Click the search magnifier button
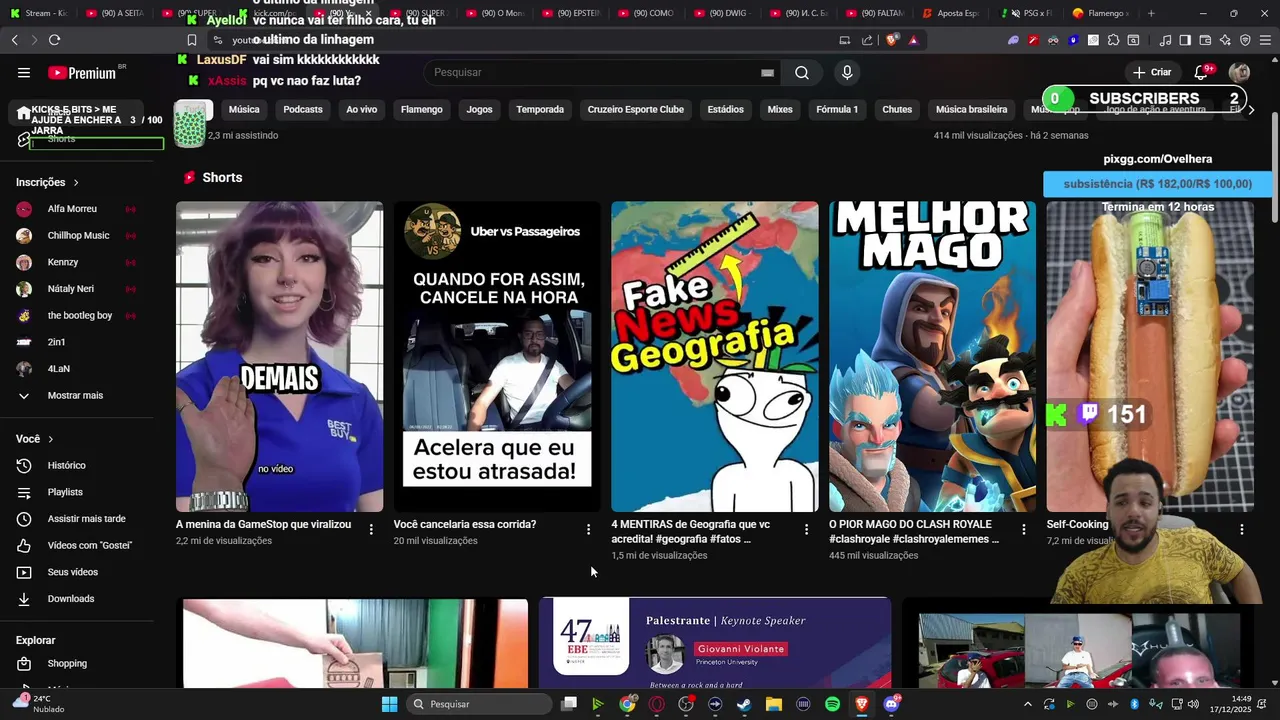Screen dimensions: 1280x720 802,73
